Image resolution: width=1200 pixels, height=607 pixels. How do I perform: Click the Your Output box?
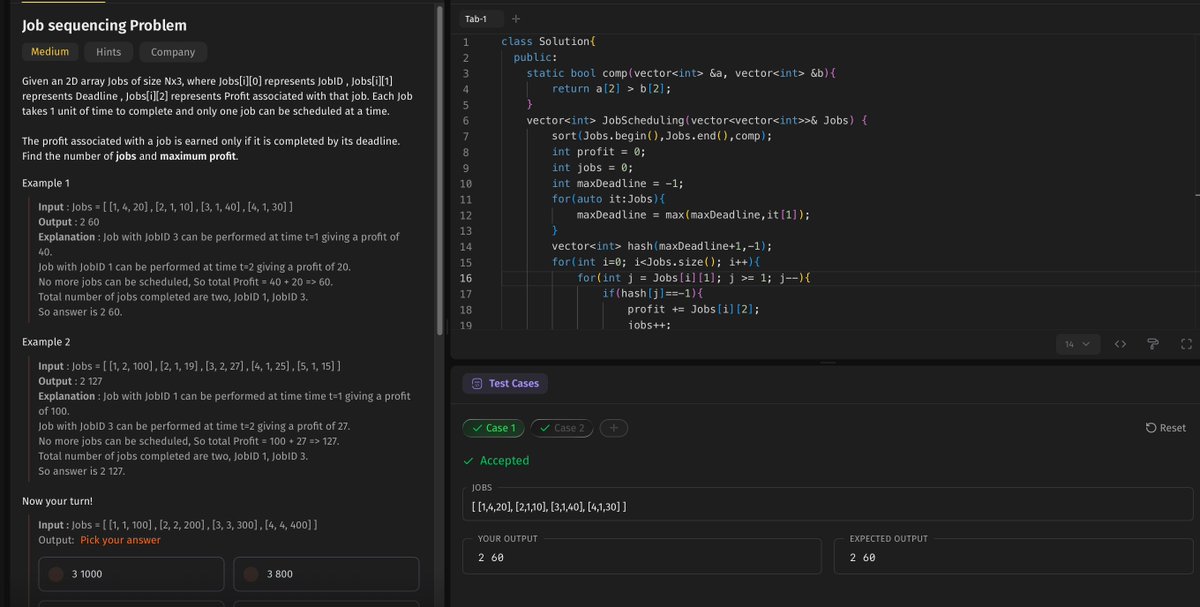click(x=644, y=557)
